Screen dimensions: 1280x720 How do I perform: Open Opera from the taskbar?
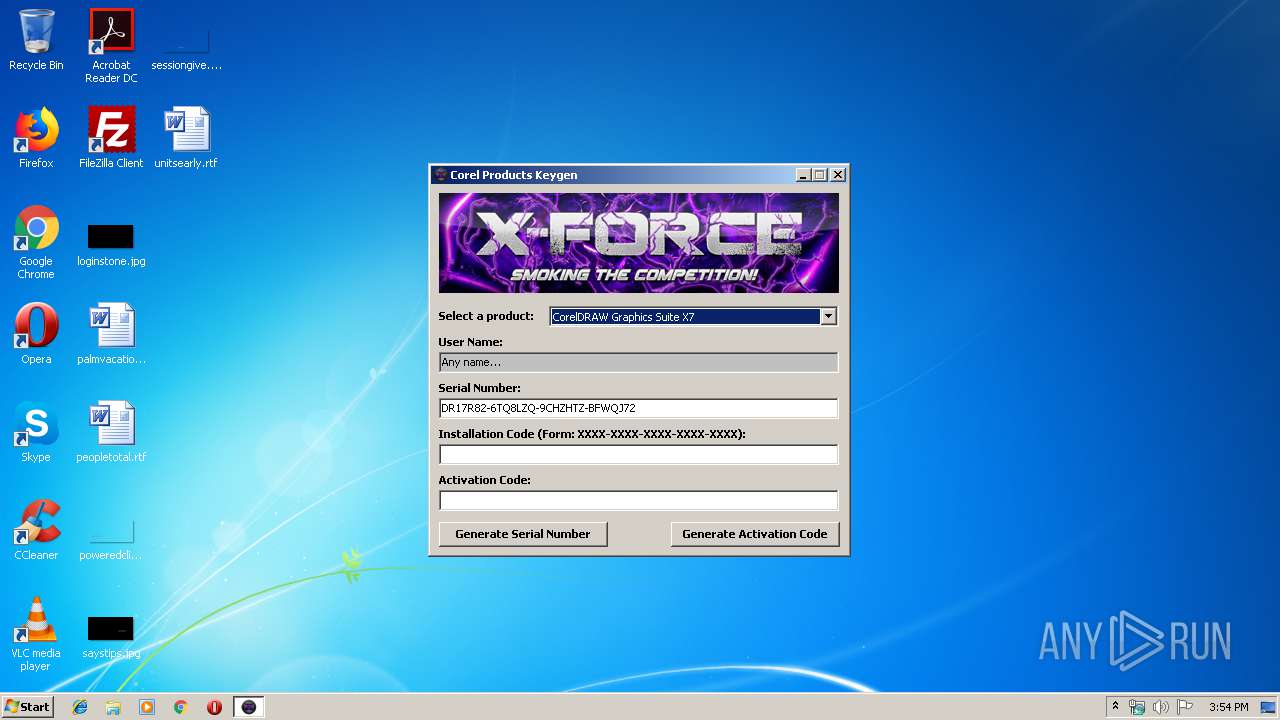[x=214, y=707]
